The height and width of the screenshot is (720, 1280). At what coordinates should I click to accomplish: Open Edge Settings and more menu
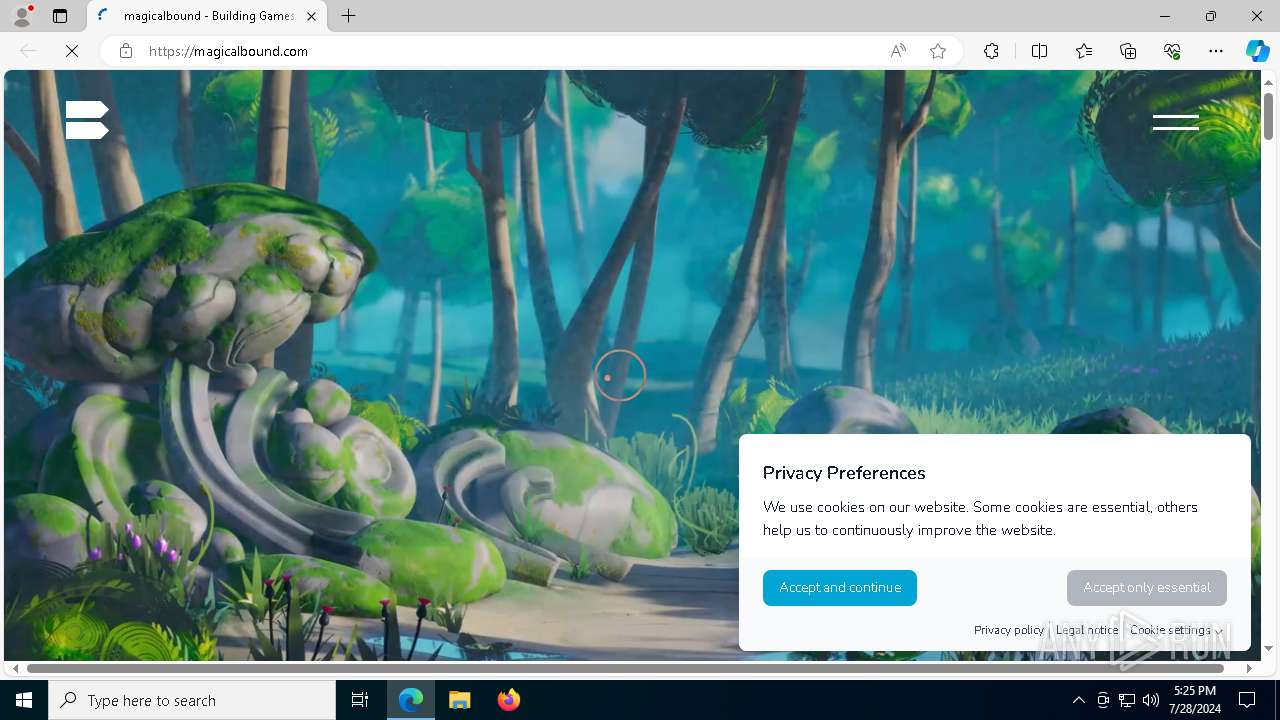point(1216,51)
